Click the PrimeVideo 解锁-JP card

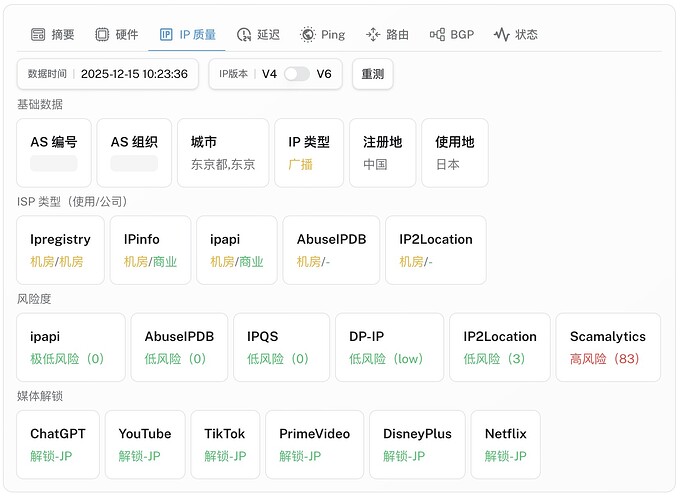coord(314,445)
